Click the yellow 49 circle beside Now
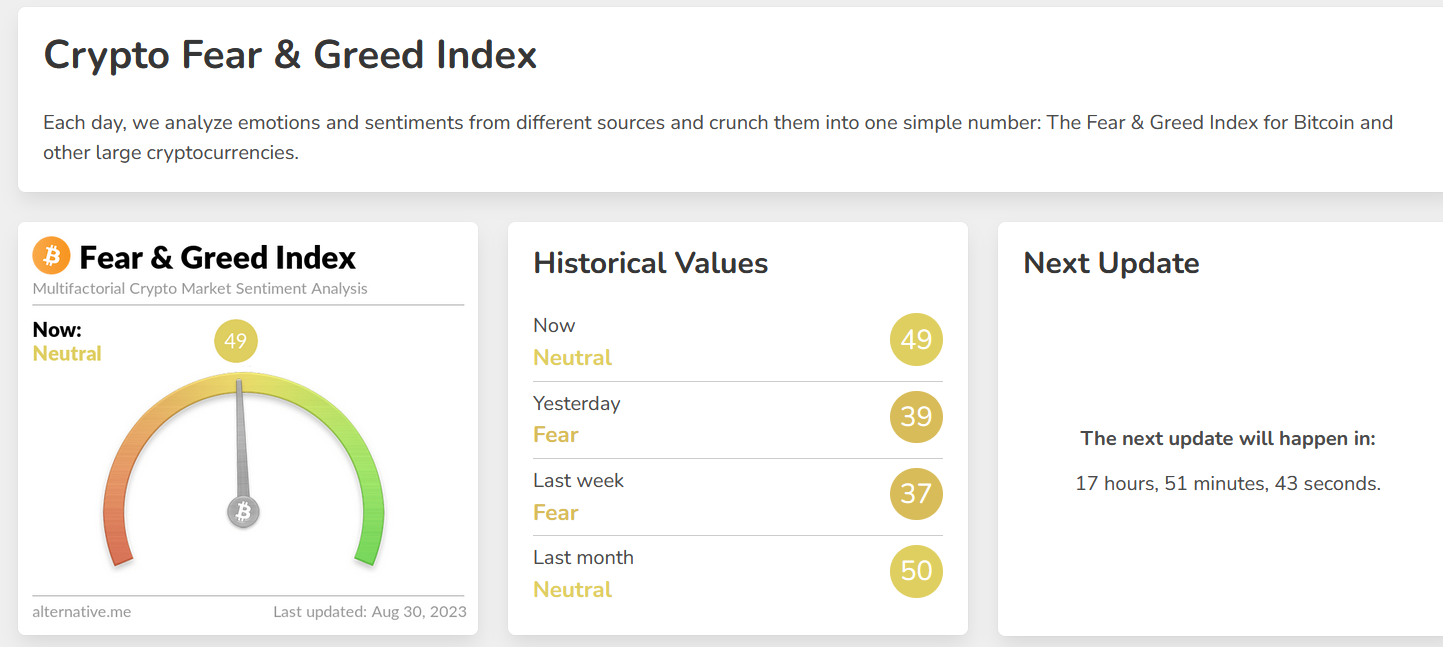1443x647 pixels. [916, 340]
